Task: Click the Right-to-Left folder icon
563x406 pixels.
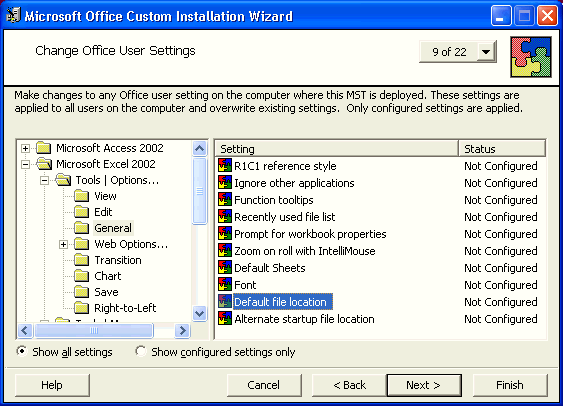Action: (82, 308)
